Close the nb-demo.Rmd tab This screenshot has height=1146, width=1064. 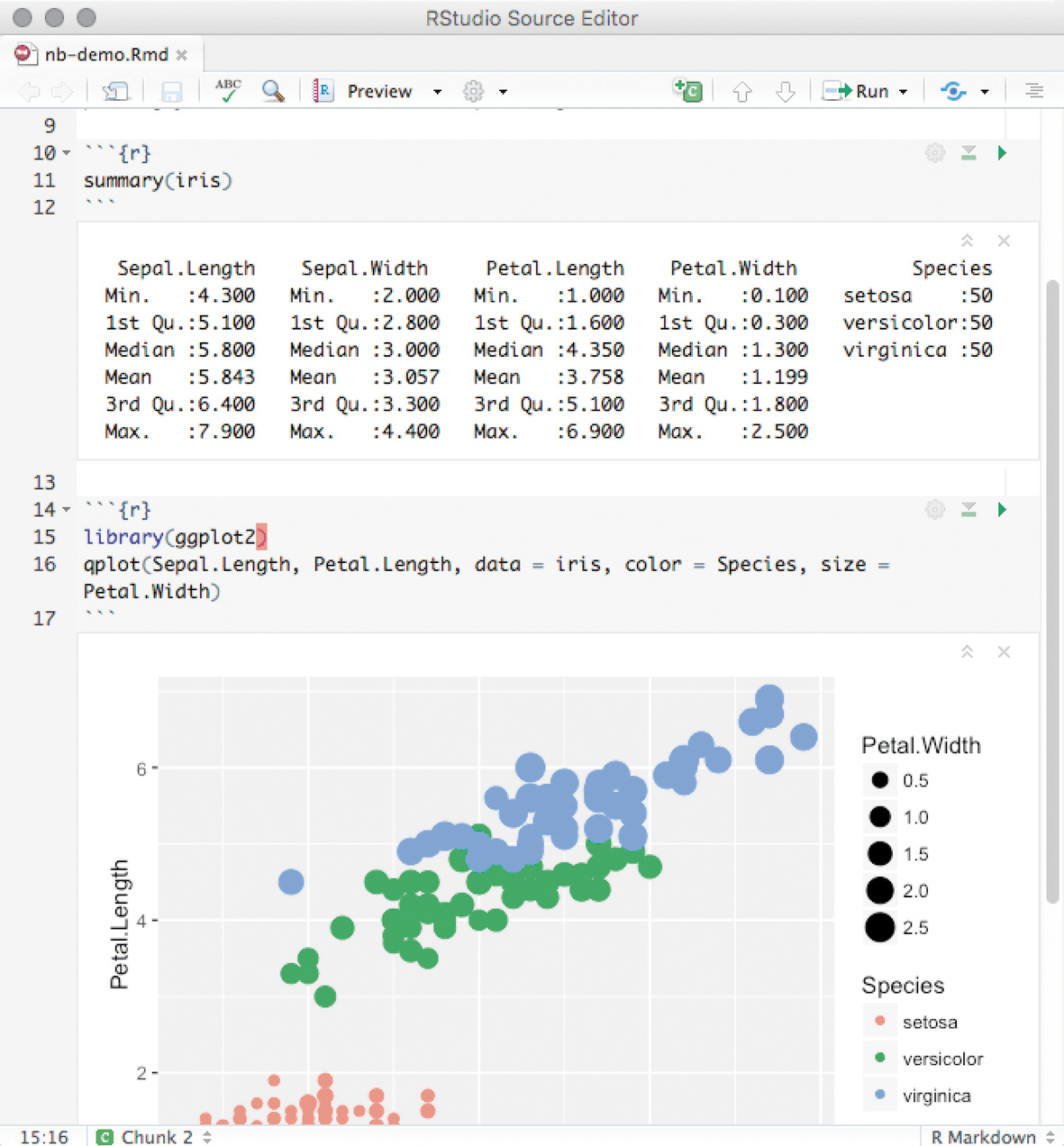pos(182,55)
